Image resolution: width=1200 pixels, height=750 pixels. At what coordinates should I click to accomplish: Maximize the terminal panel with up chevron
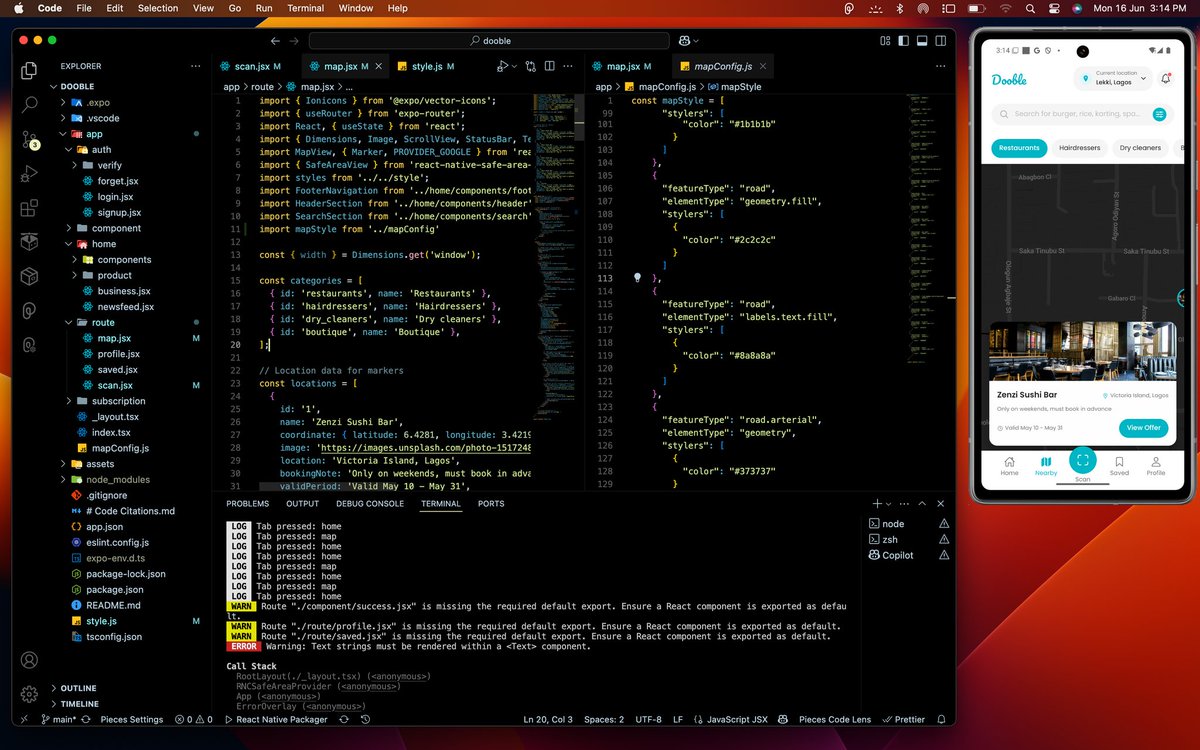point(923,504)
